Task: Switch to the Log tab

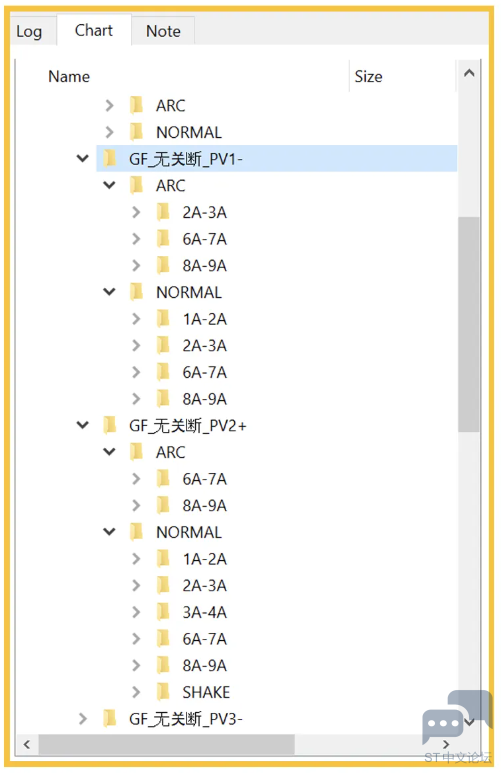Action: tap(29, 32)
